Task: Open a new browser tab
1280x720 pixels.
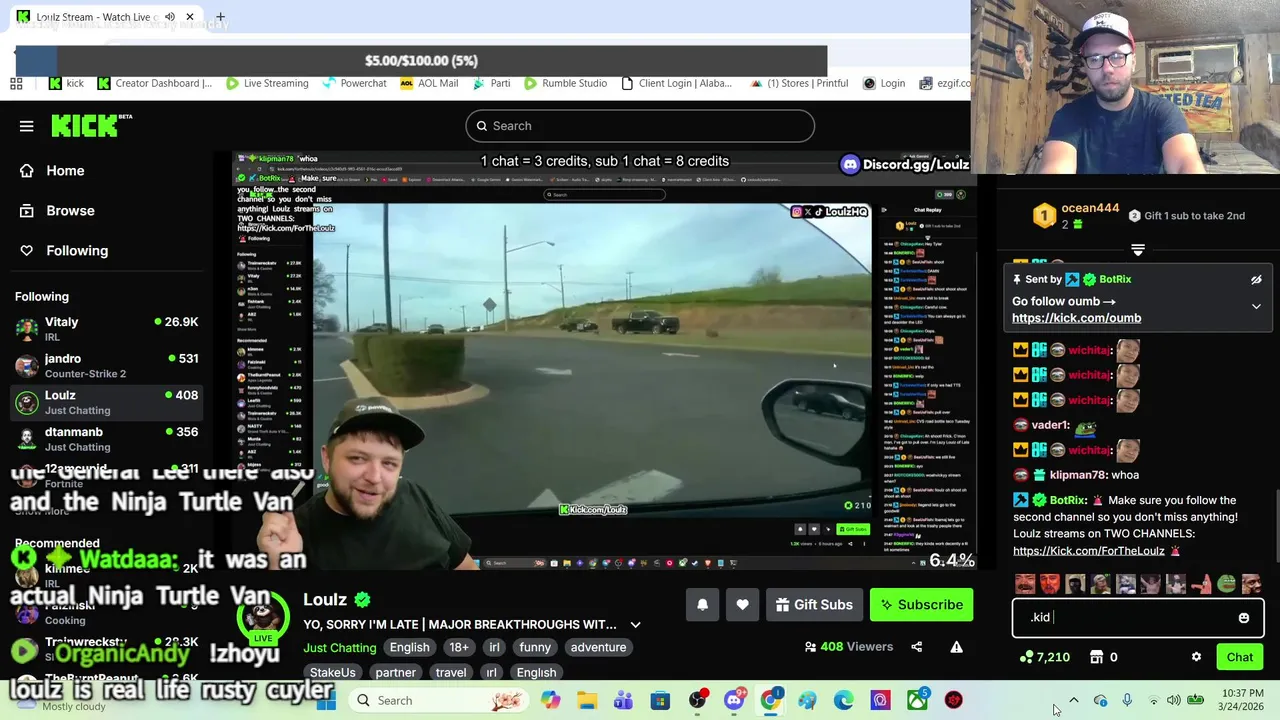Action: point(220,17)
